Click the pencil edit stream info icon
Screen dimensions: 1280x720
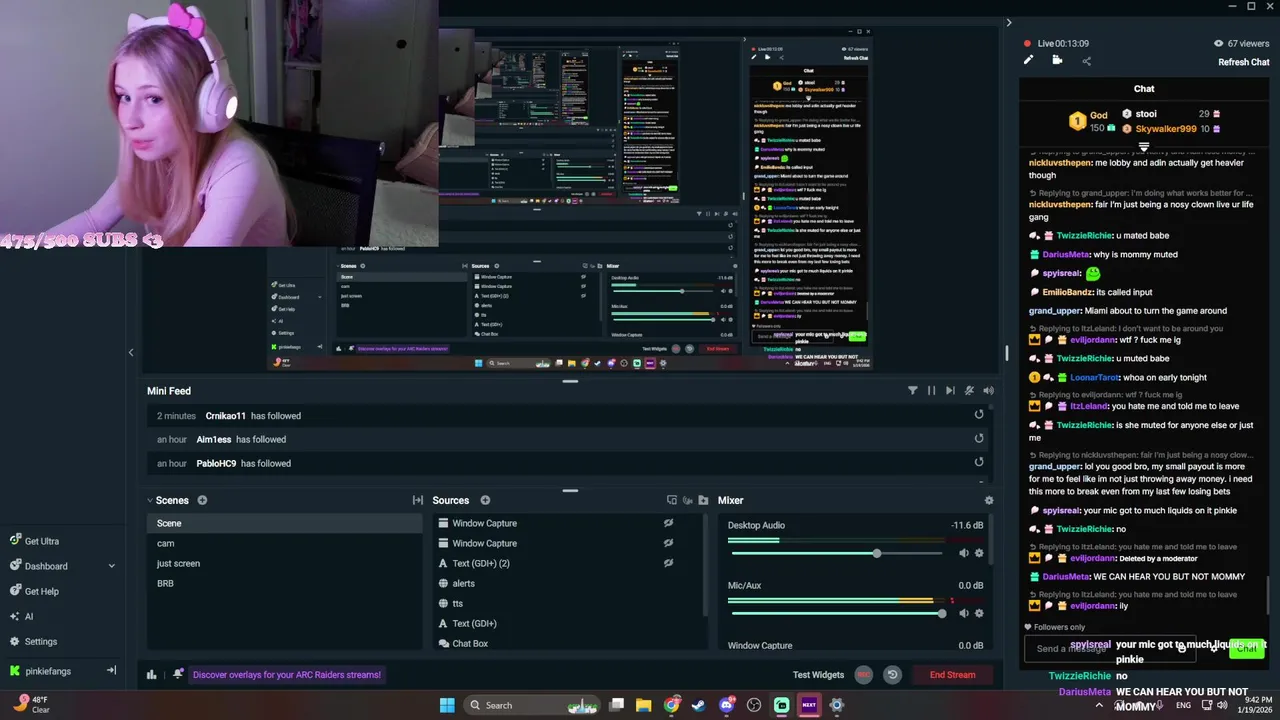click(x=1028, y=60)
